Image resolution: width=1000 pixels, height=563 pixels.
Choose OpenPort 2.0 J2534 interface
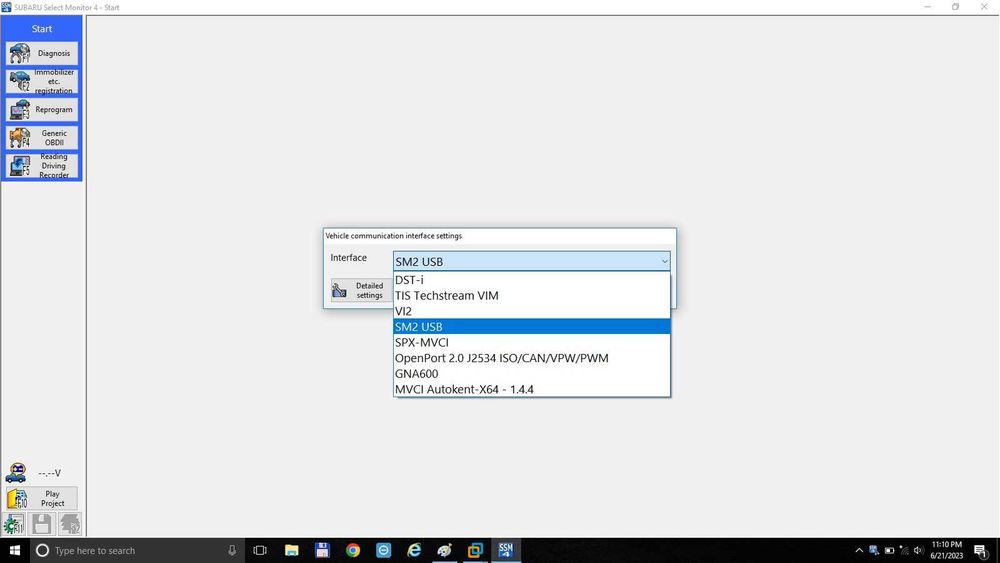point(532,358)
